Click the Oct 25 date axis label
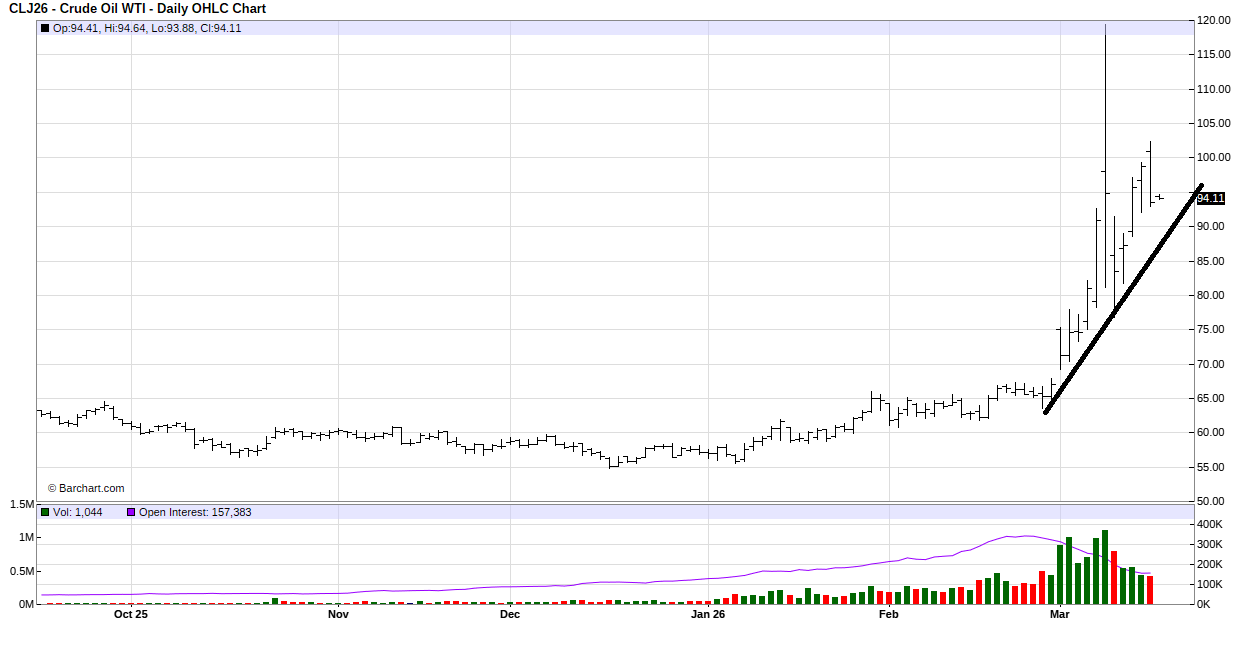 tap(131, 615)
